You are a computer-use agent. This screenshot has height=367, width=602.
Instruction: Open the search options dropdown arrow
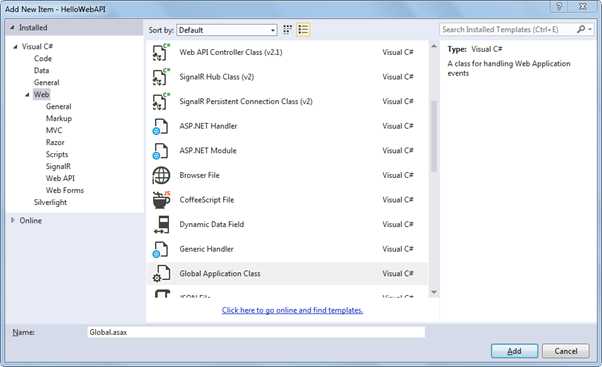pyautogui.click(x=590, y=30)
